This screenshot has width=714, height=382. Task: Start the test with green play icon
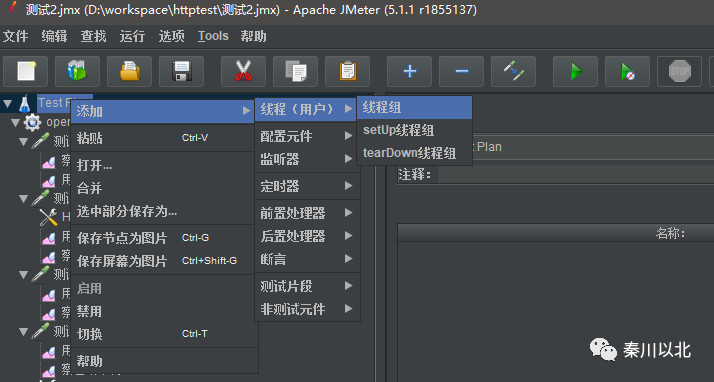(x=576, y=71)
